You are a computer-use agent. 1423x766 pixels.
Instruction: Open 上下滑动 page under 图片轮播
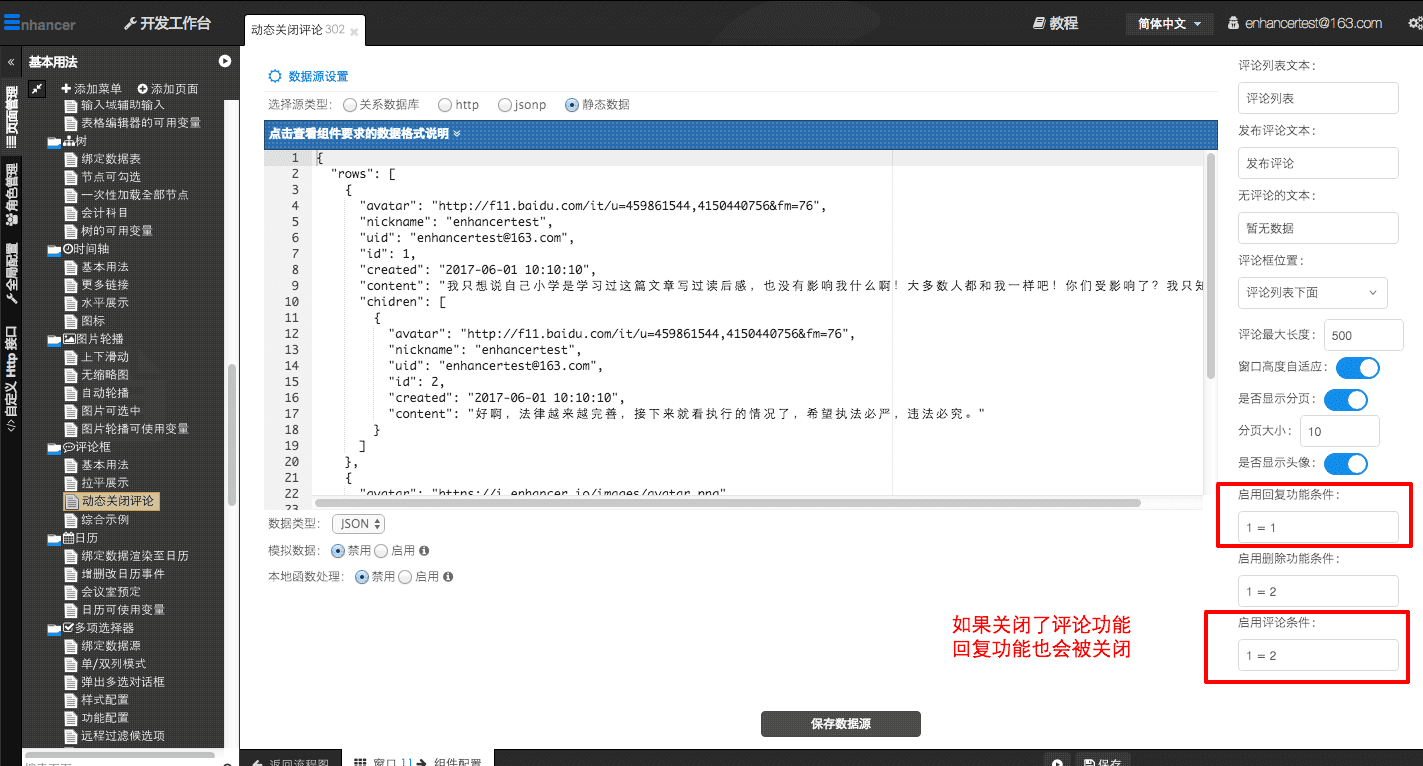tap(105, 357)
